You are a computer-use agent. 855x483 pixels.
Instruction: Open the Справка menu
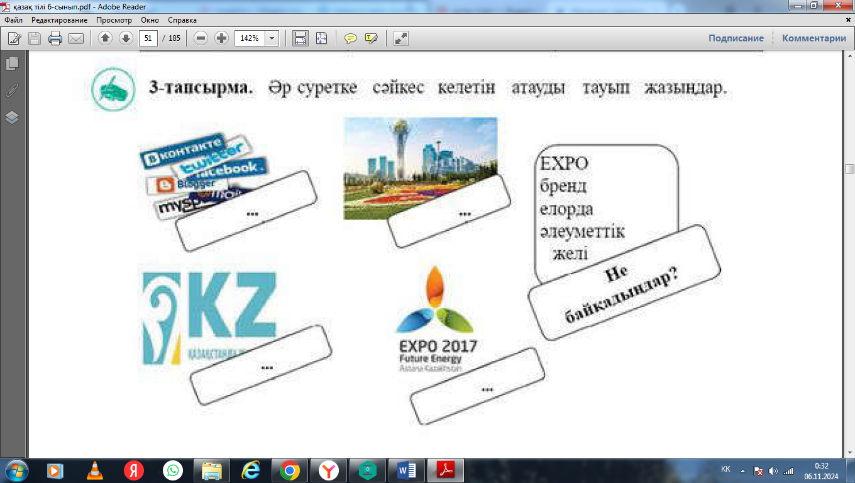point(182,20)
